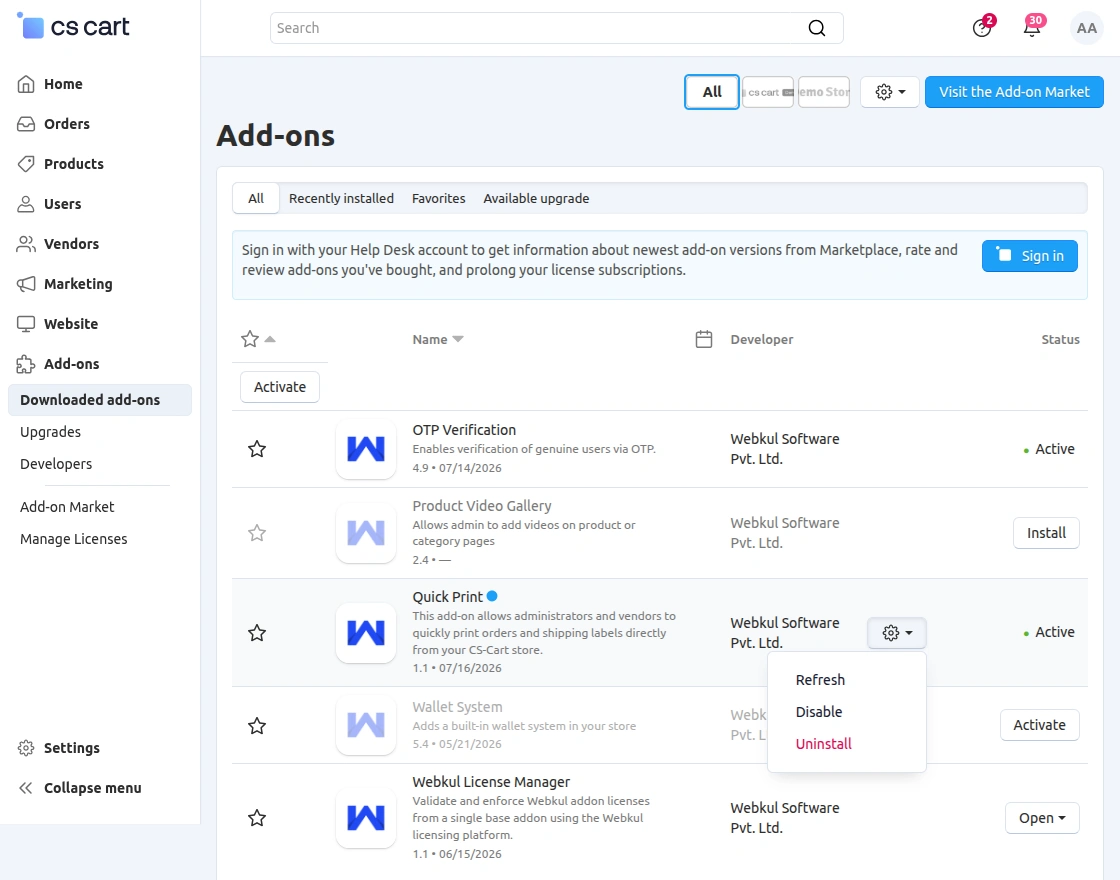Image resolution: width=1120 pixels, height=880 pixels.
Task: Click the Webkul License Manager add-on logo
Action: (366, 818)
